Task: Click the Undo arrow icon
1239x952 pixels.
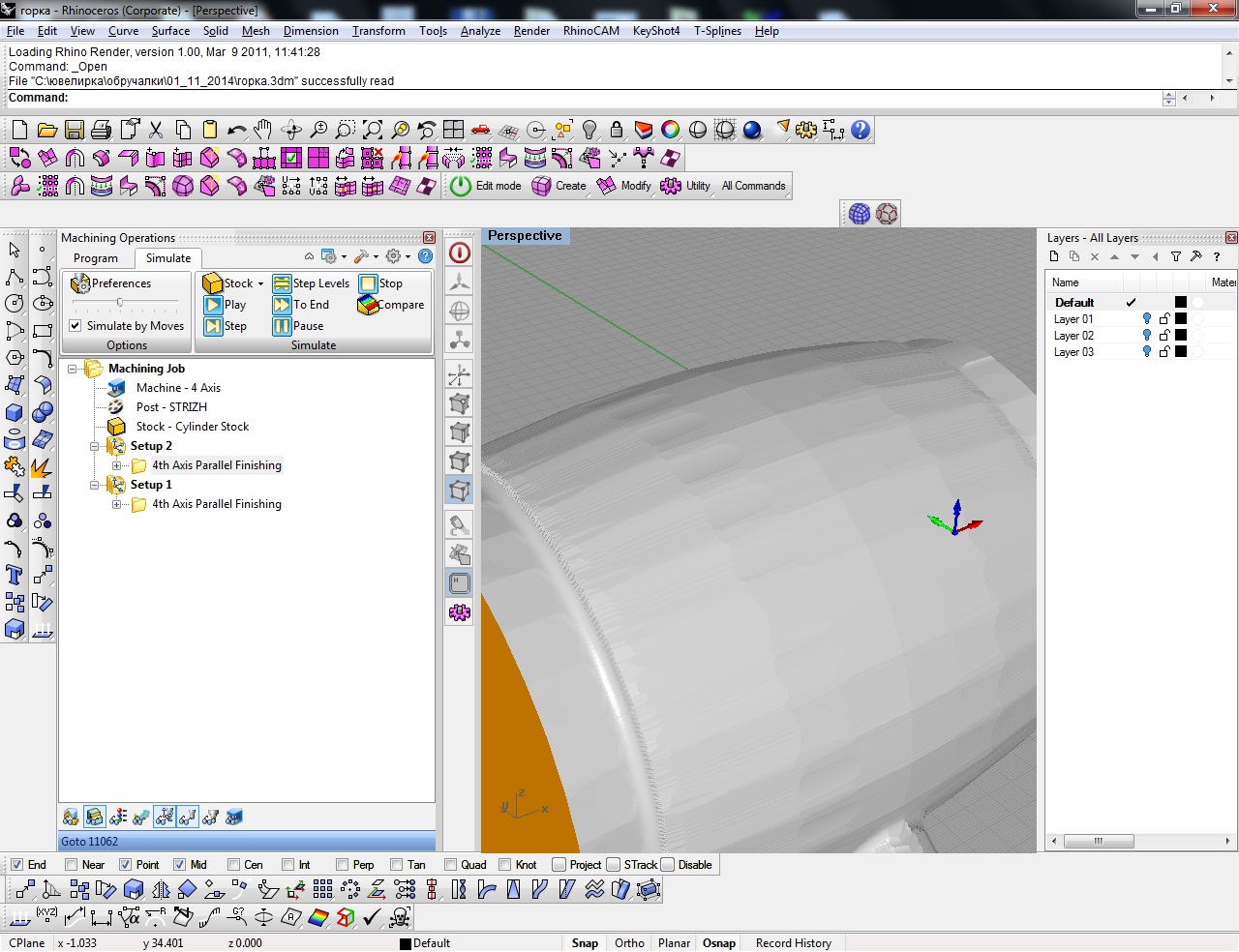Action: pos(236,130)
